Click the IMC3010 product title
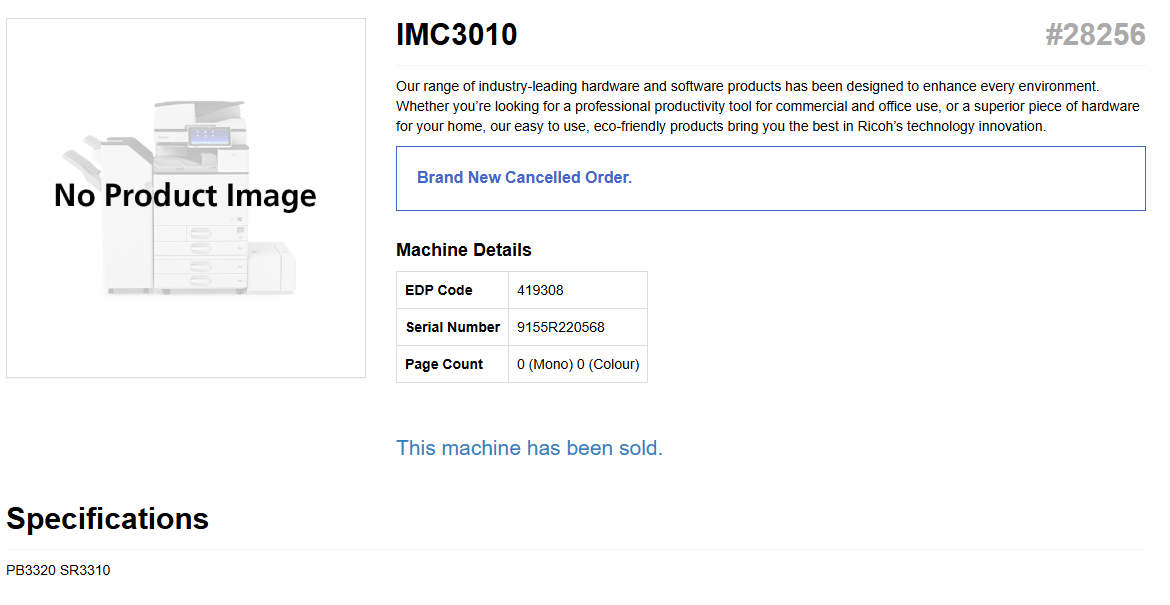This screenshot has height=605, width=1170. pos(457,35)
